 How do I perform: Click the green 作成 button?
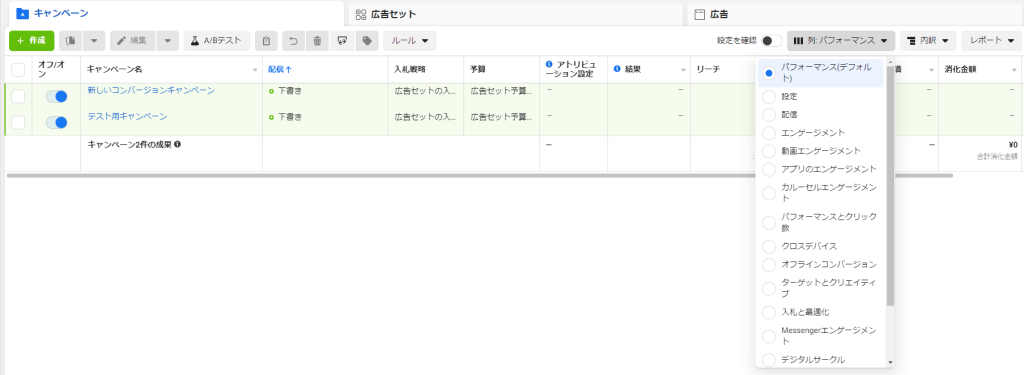[32, 41]
